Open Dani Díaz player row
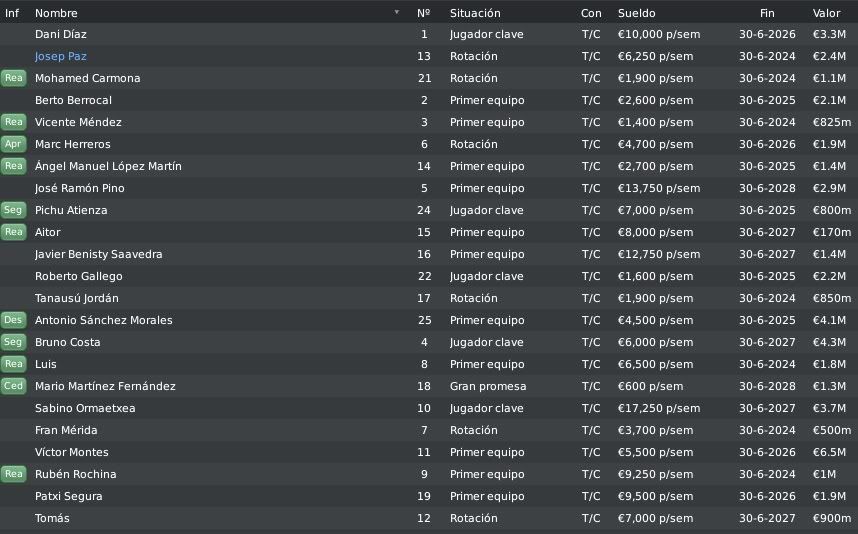This screenshot has width=858, height=534. tap(429, 34)
